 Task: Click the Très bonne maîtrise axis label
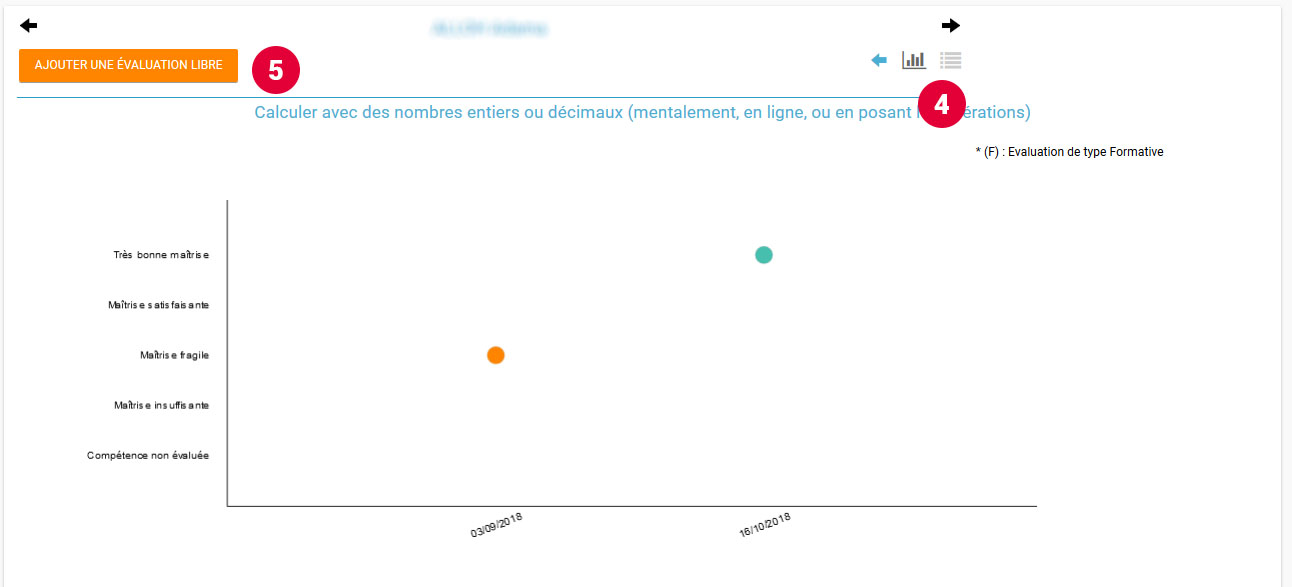pyautogui.click(x=161, y=255)
